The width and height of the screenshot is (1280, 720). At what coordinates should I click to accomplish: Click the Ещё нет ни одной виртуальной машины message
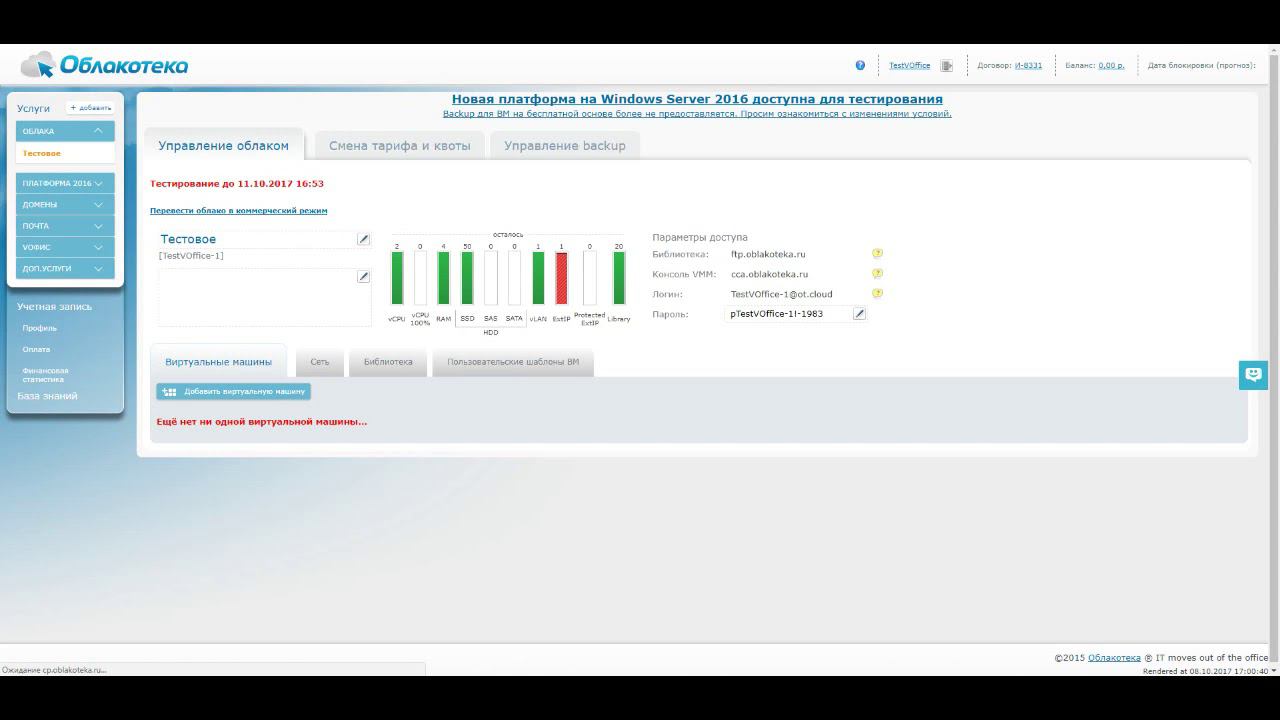pyautogui.click(x=262, y=422)
